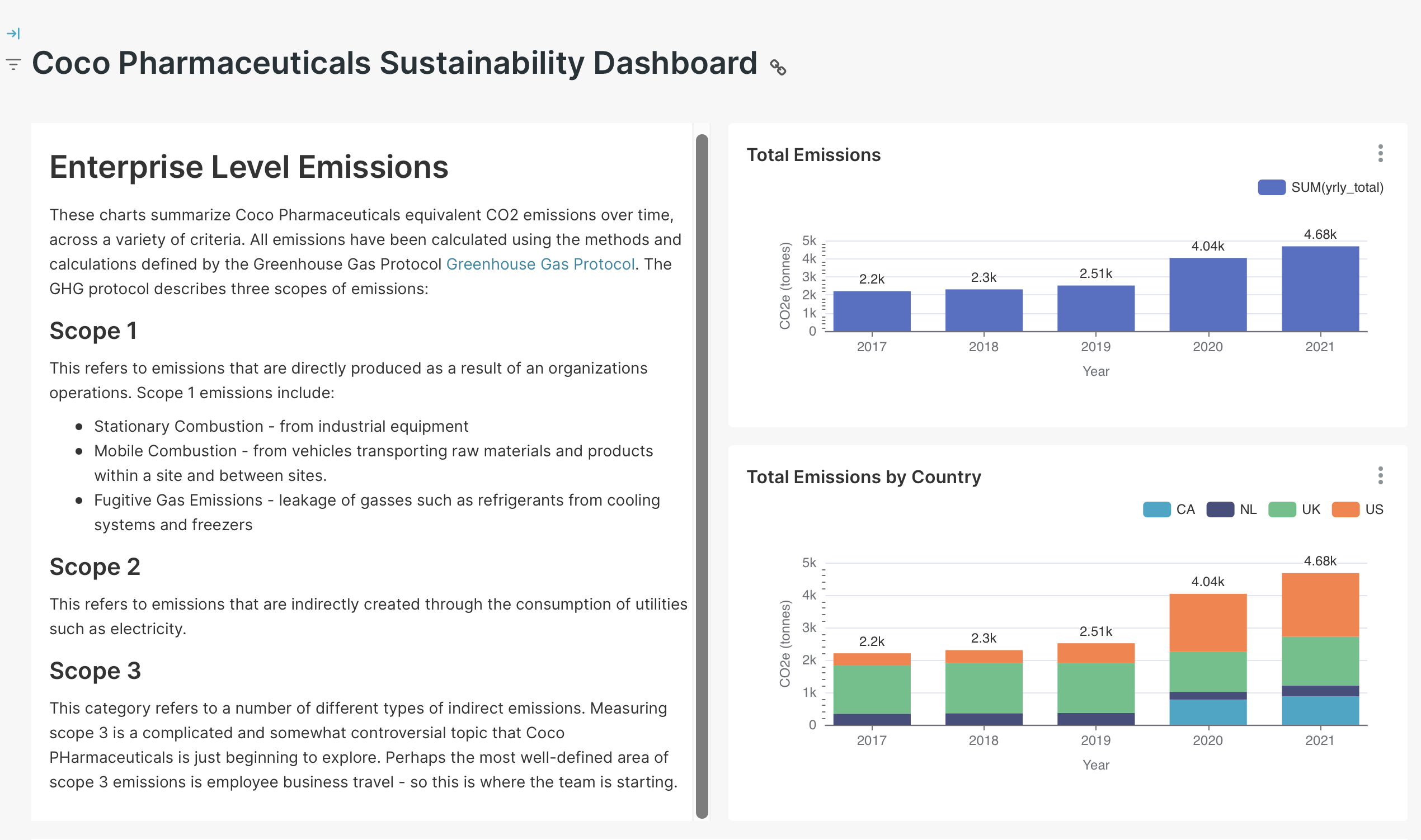Click the UK segment of 2017 country bar
Viewport: 1421px width, 840px height.
tap(872, 690)
